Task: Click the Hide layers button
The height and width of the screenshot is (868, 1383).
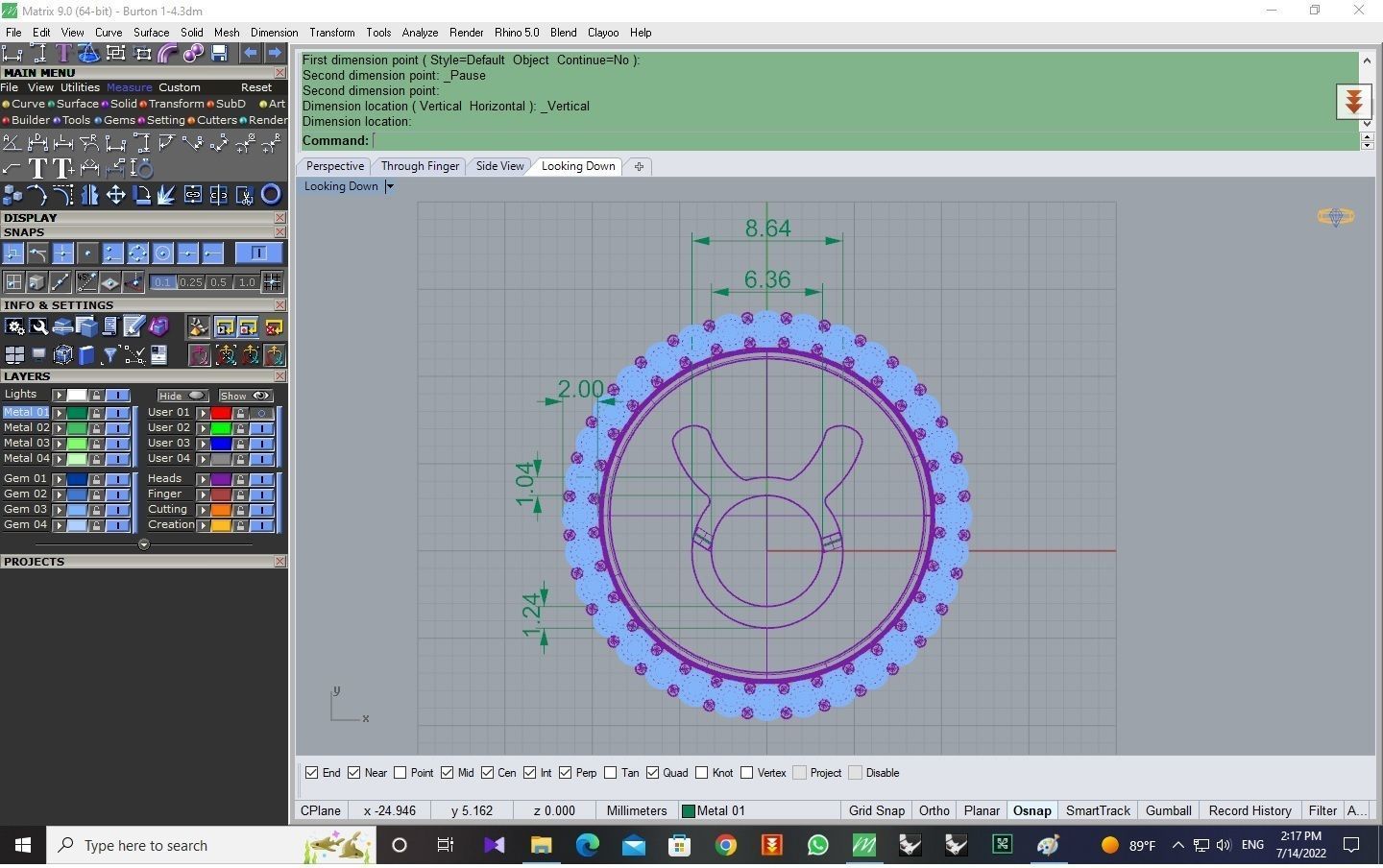Action: [x=182, y=396]
